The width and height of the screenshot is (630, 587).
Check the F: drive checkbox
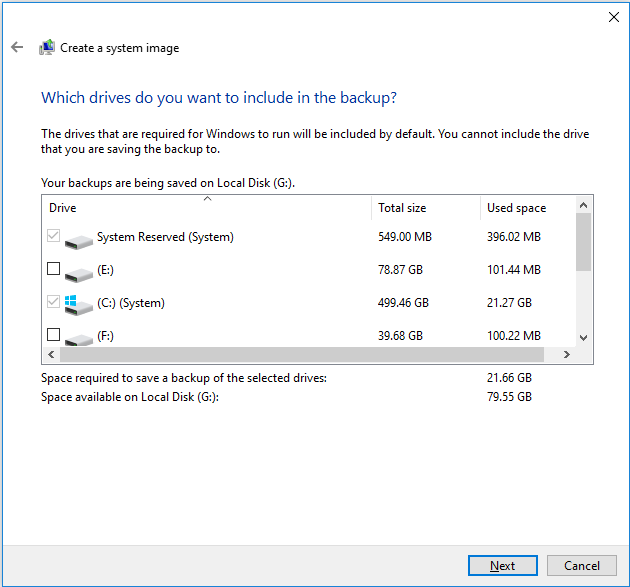tap(53, 334)
